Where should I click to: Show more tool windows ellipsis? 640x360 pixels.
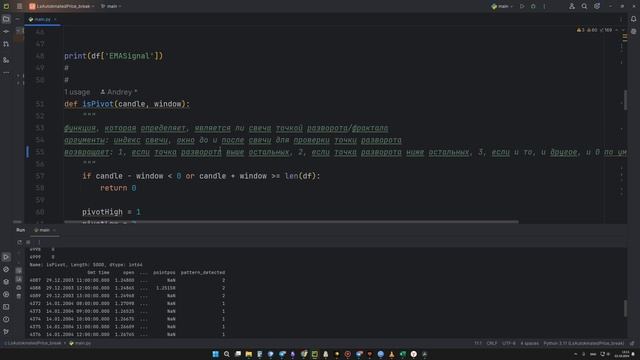coord(6,72)
